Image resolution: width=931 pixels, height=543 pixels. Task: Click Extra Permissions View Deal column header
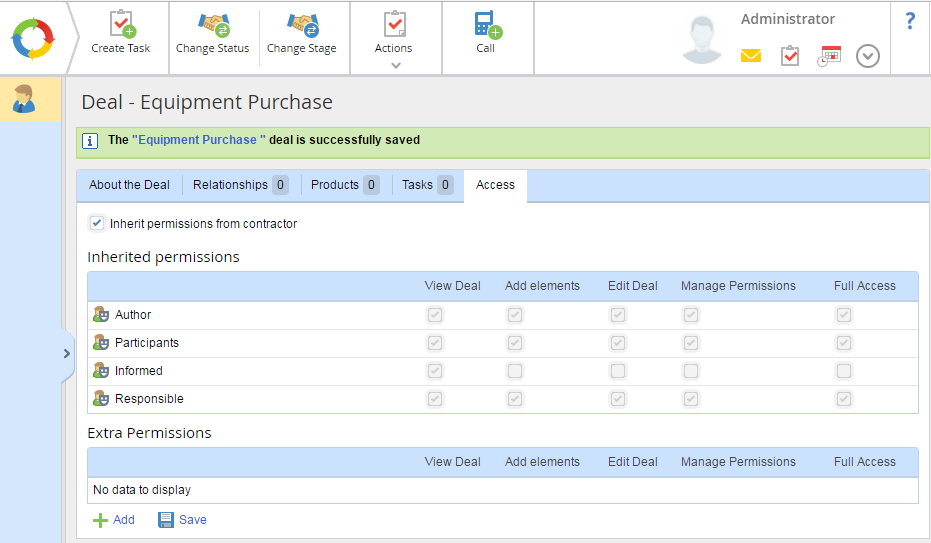tap(452, 462)
